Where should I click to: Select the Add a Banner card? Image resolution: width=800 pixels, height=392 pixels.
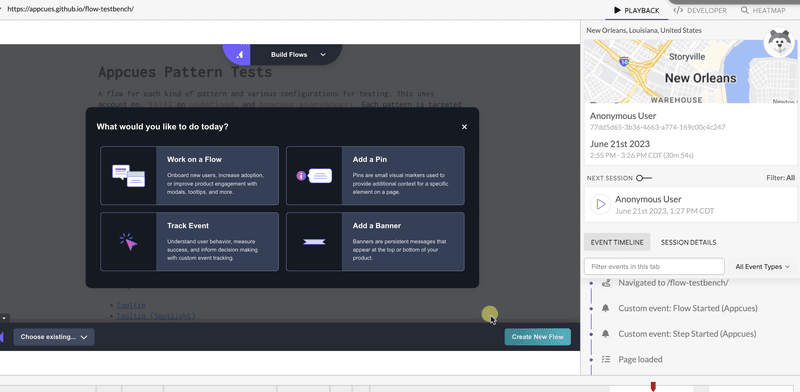[x=375, y=241]
